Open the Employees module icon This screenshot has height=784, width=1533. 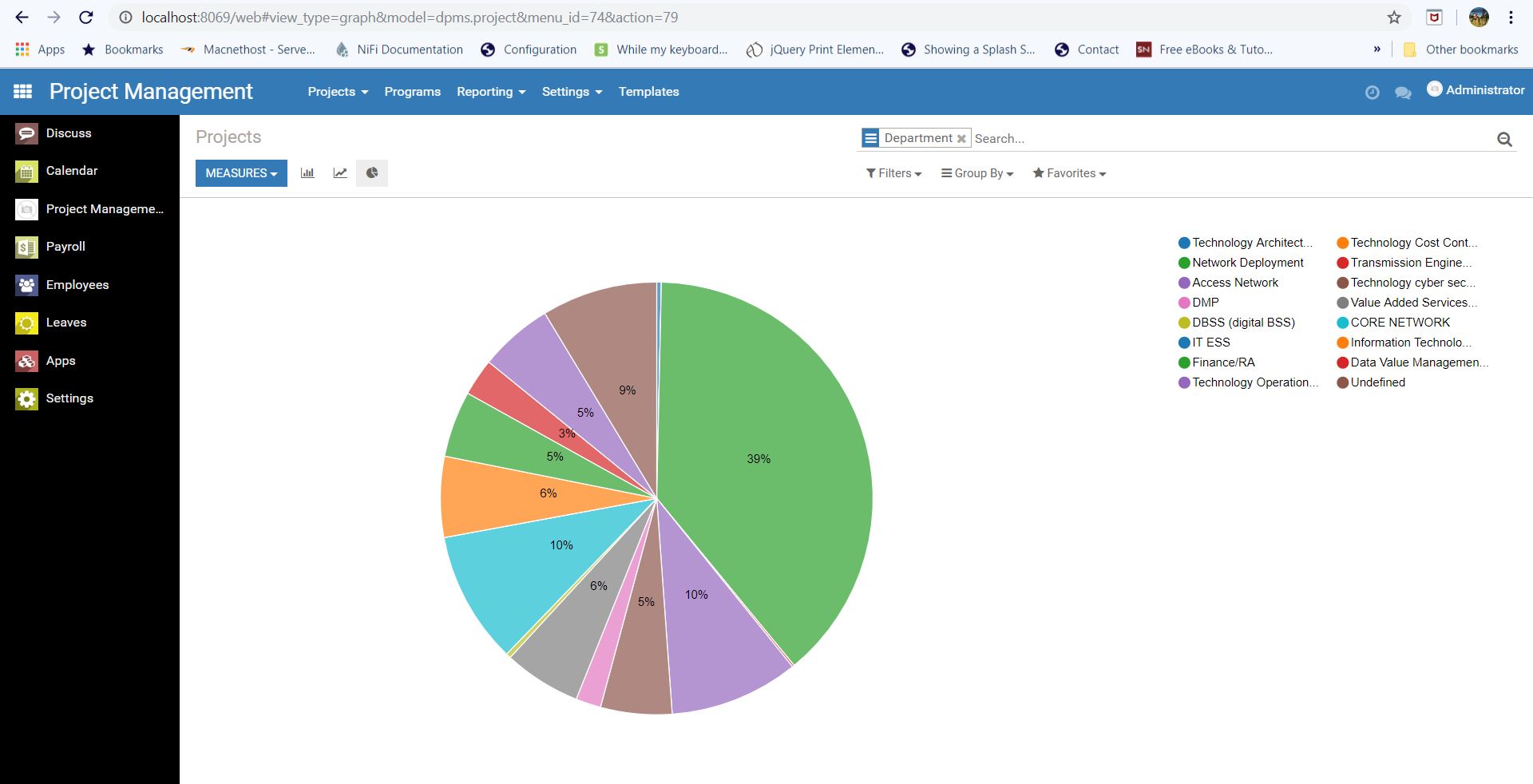(26, 285)
